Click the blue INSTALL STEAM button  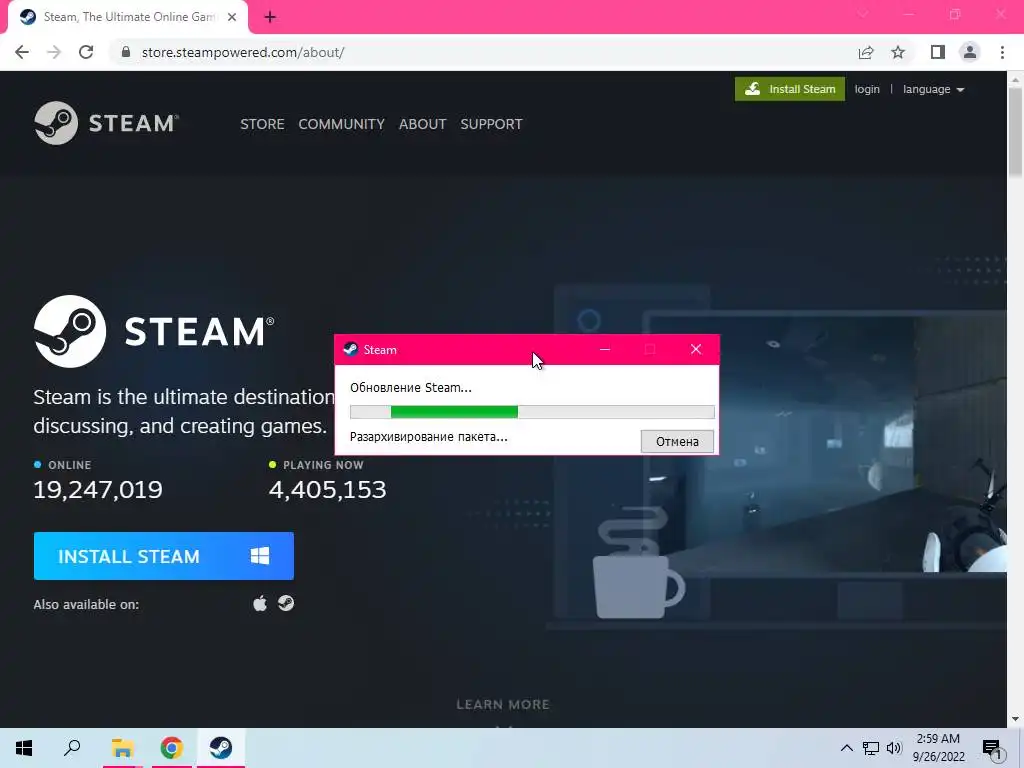pos(164,556)
